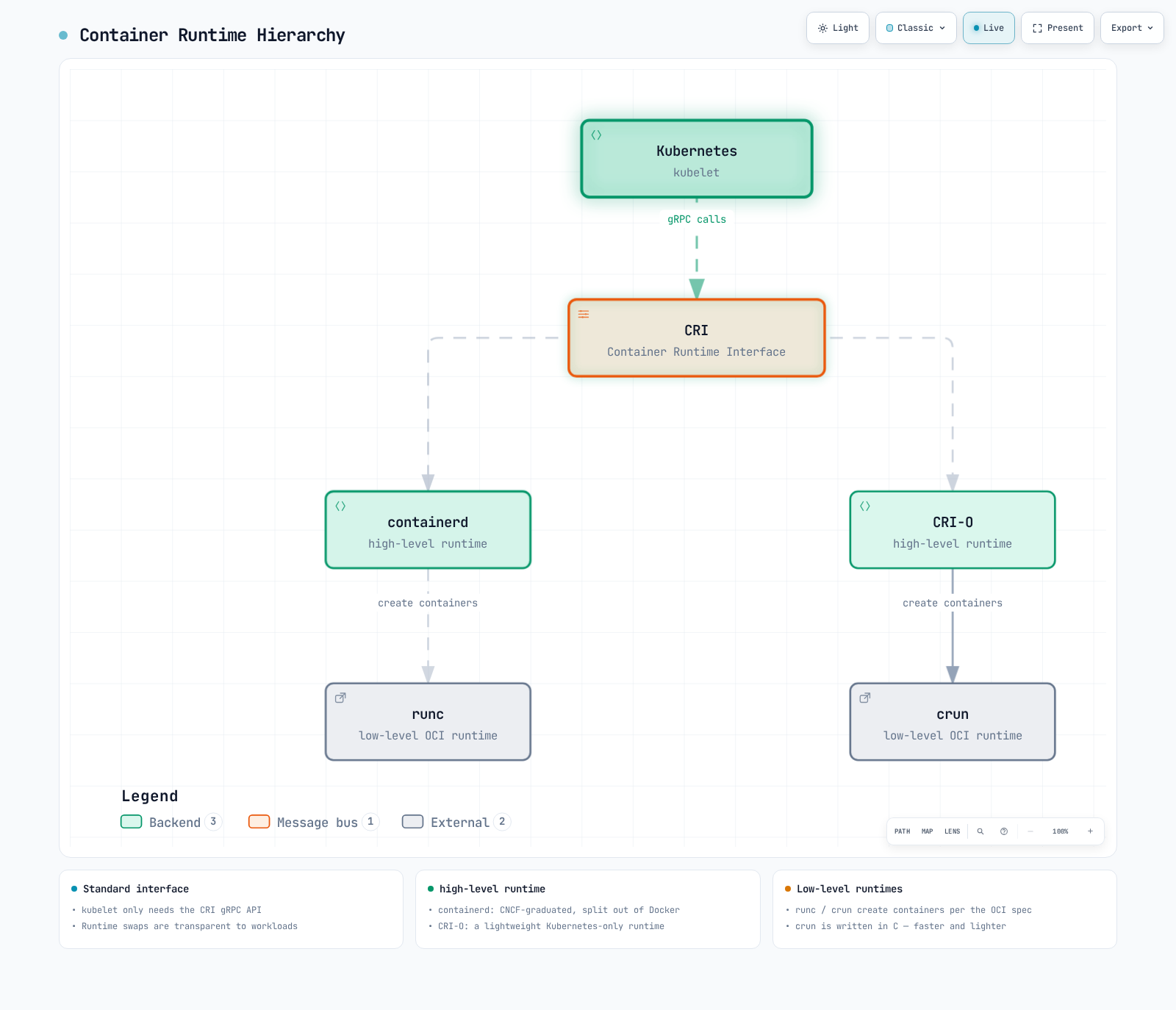The image size is (1176, 1010).
Task: Click the Backend green color swatch
Action: (x=132, y=822)
